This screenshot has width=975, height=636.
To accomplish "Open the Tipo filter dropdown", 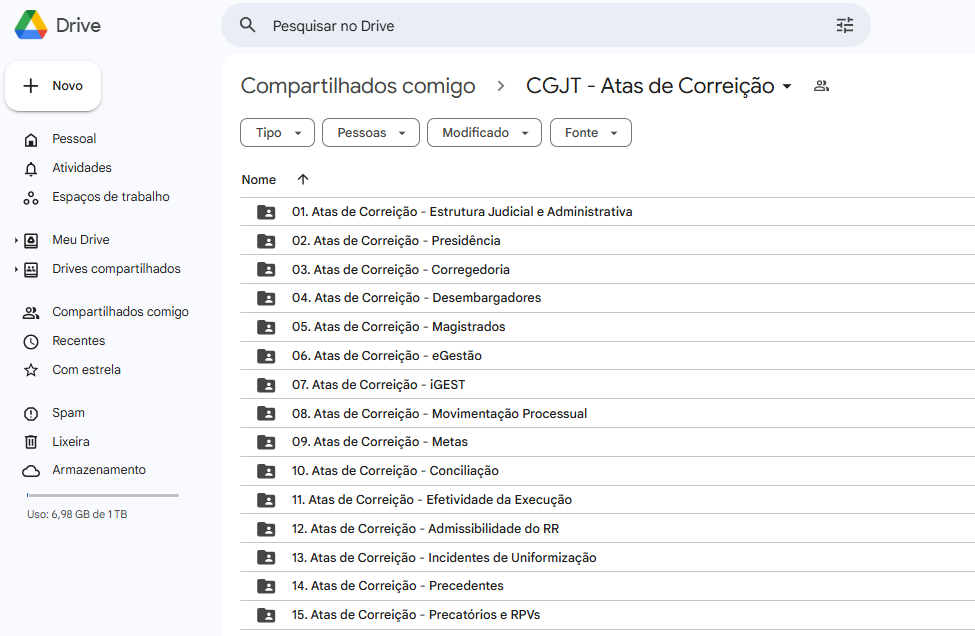I will click(x=277, y=133).
